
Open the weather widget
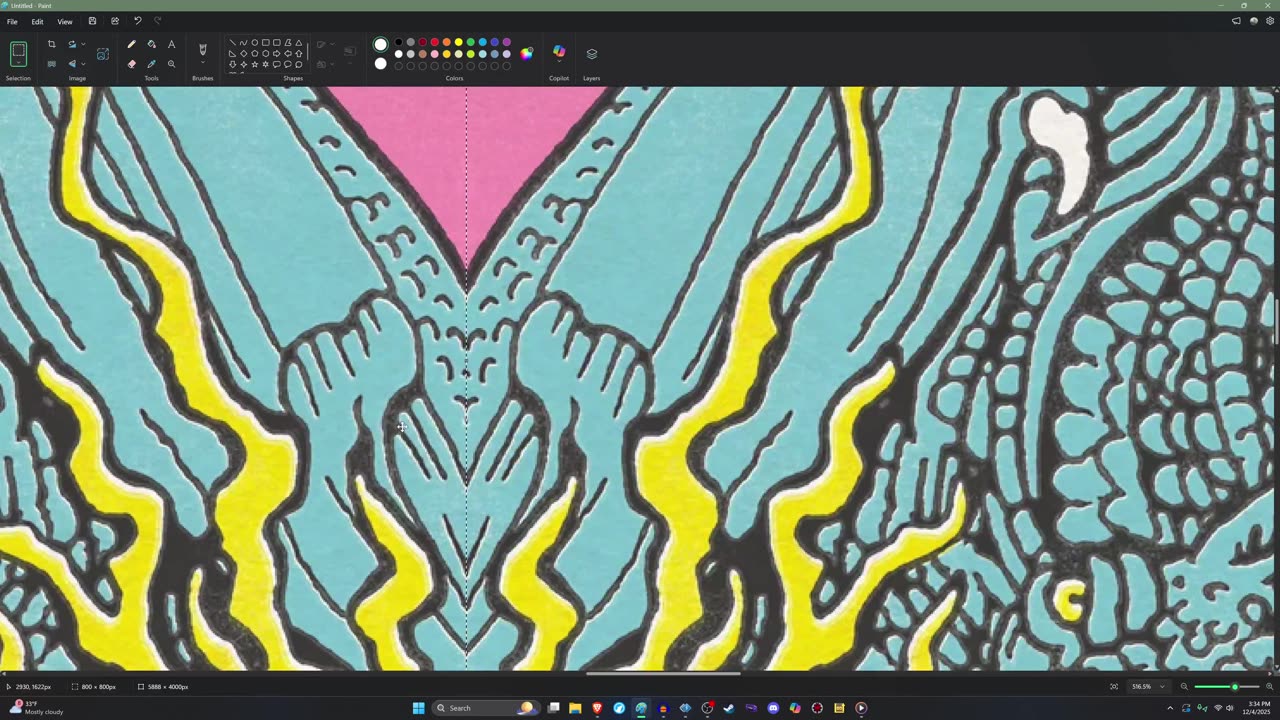pyautogui.click(x=38, y=708)
